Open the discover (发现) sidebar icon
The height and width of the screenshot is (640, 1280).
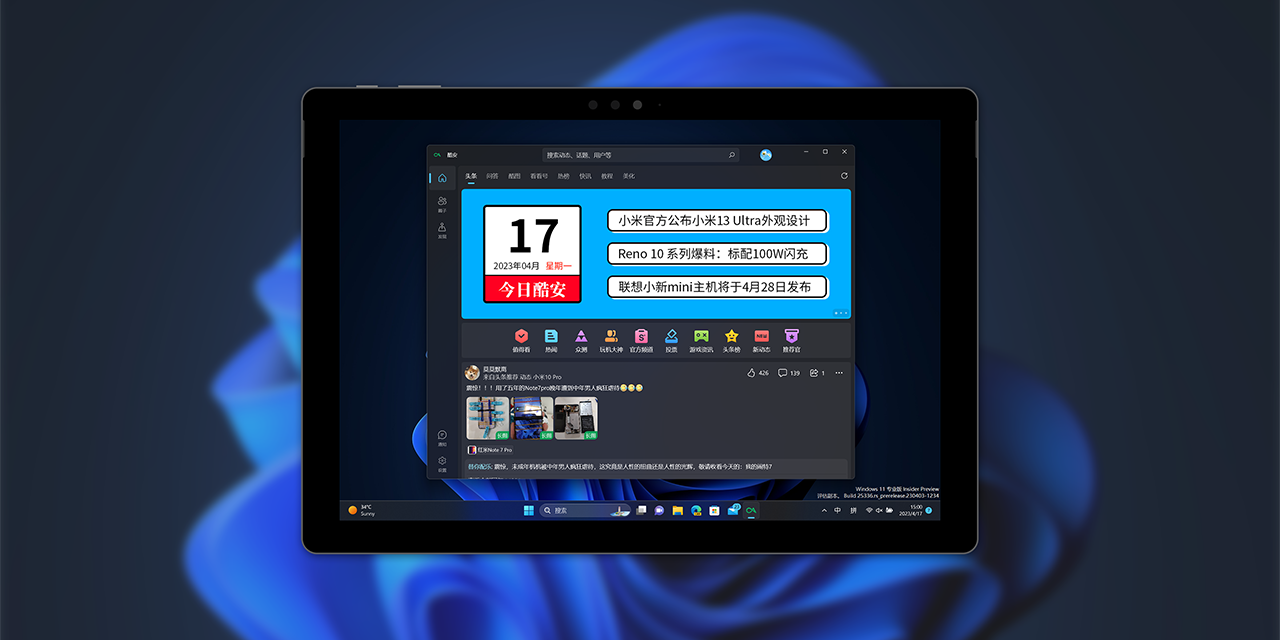tap(442, 229)
